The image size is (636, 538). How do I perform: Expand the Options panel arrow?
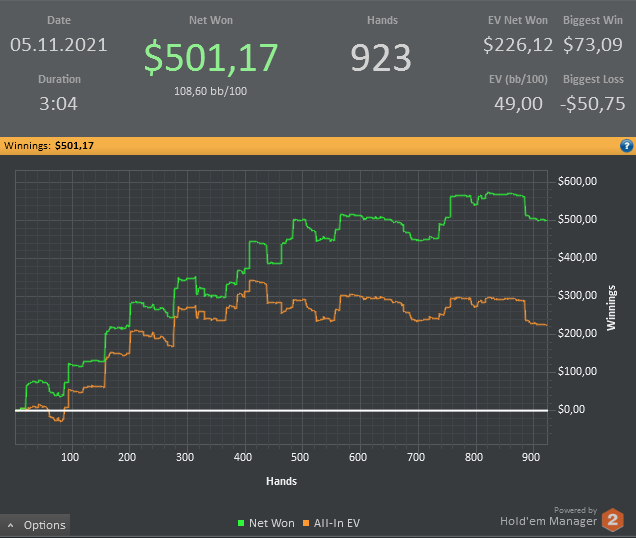click(11, 525)
